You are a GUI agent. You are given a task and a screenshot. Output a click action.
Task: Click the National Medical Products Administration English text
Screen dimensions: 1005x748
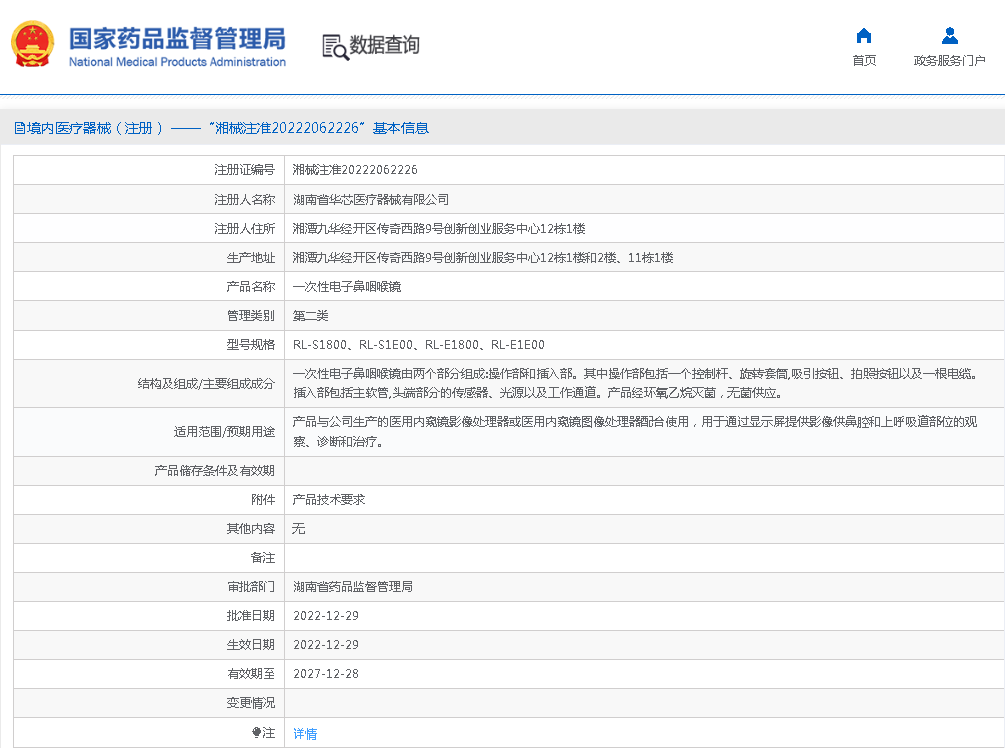tap(177, 62)
